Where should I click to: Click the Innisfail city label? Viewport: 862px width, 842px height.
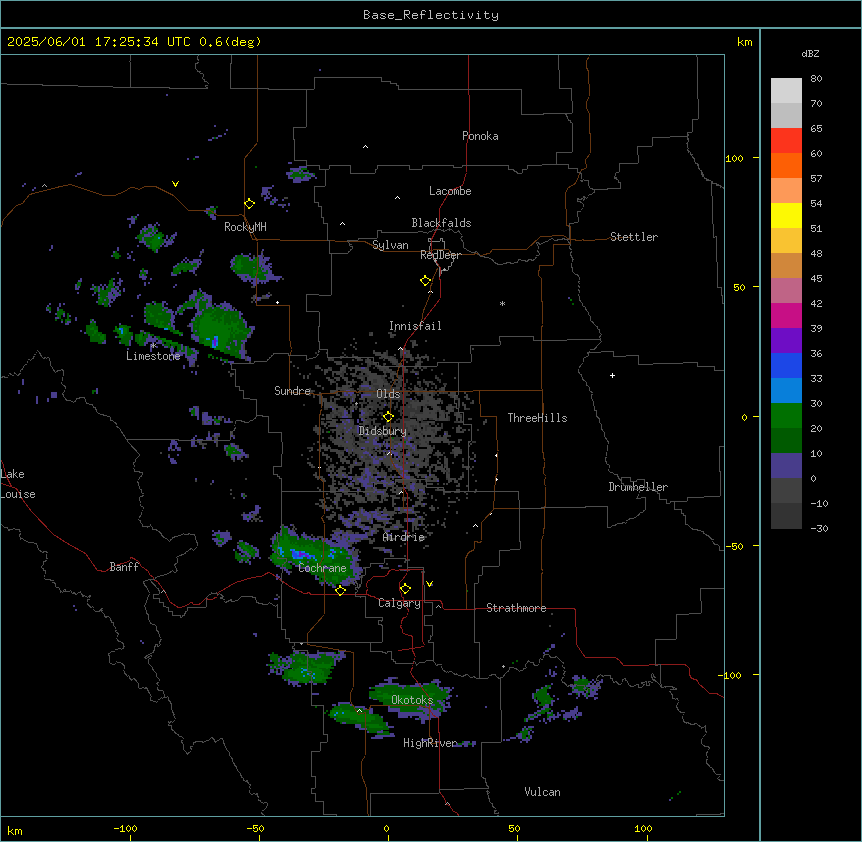click(415, 326)
